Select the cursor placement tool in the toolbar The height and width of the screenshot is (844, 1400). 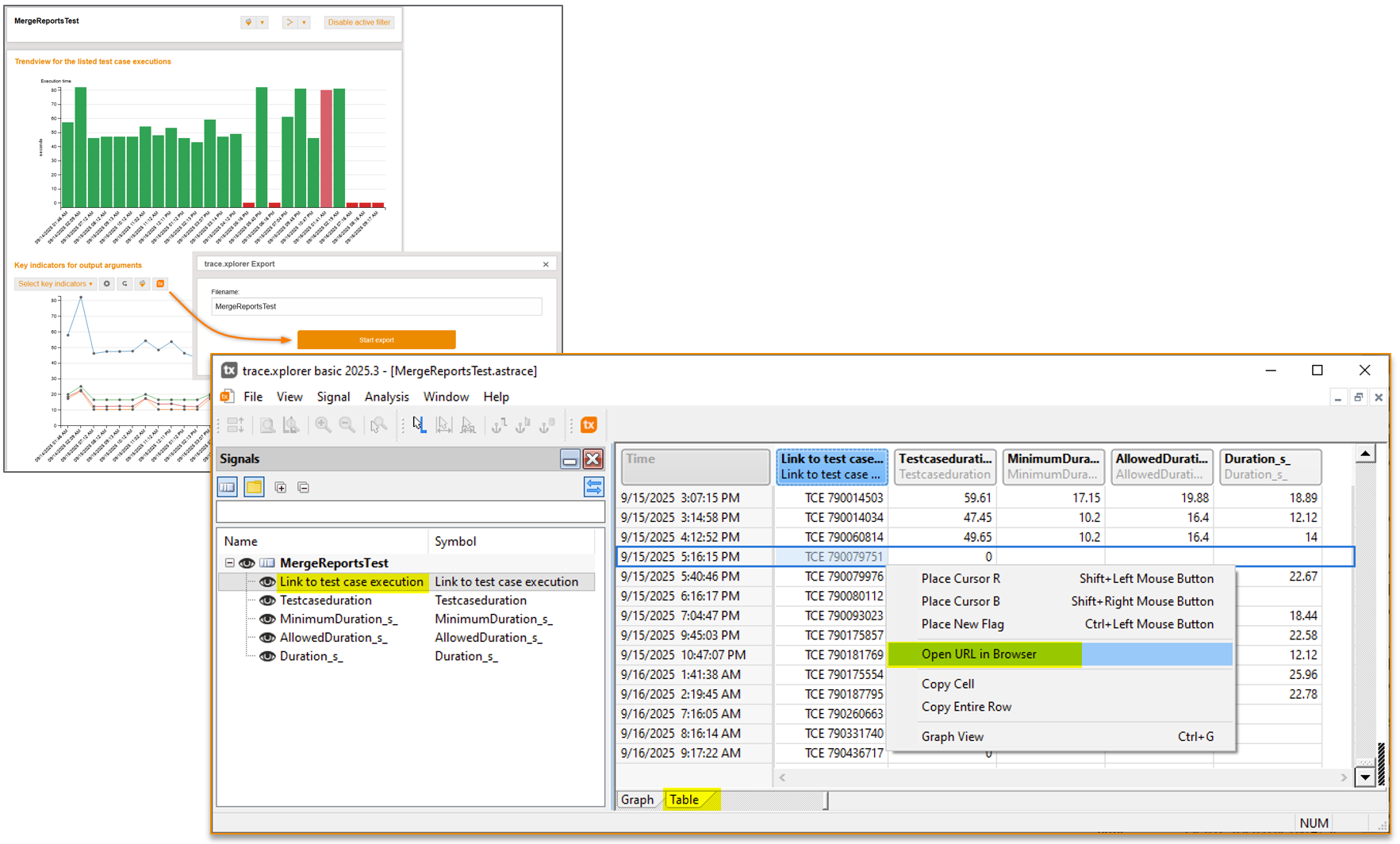click(419, 425)
